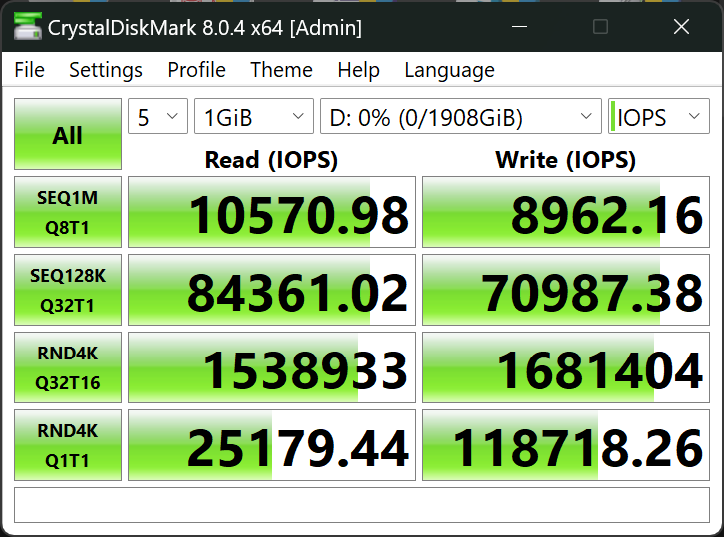The height and width of the screenshot is (537, 724).
Task: Open the Theme menu
Action: pos(281,70)
